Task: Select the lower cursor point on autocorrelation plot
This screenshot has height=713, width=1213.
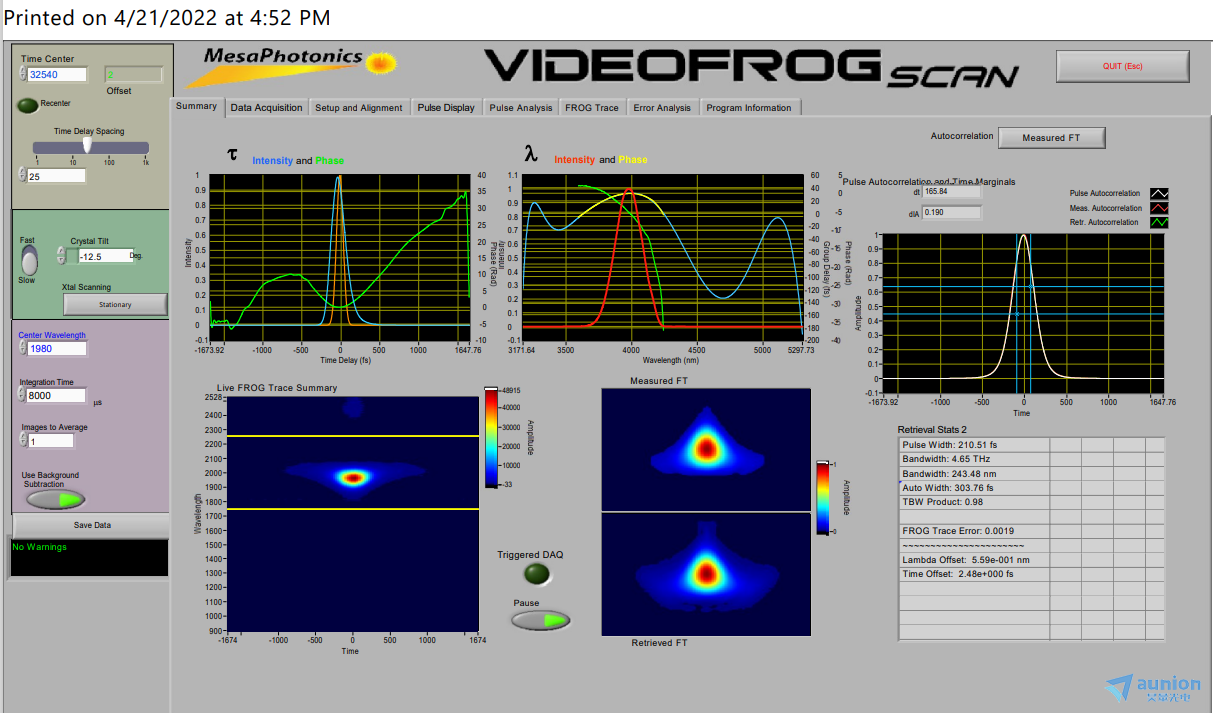Action: [1017, 314]
